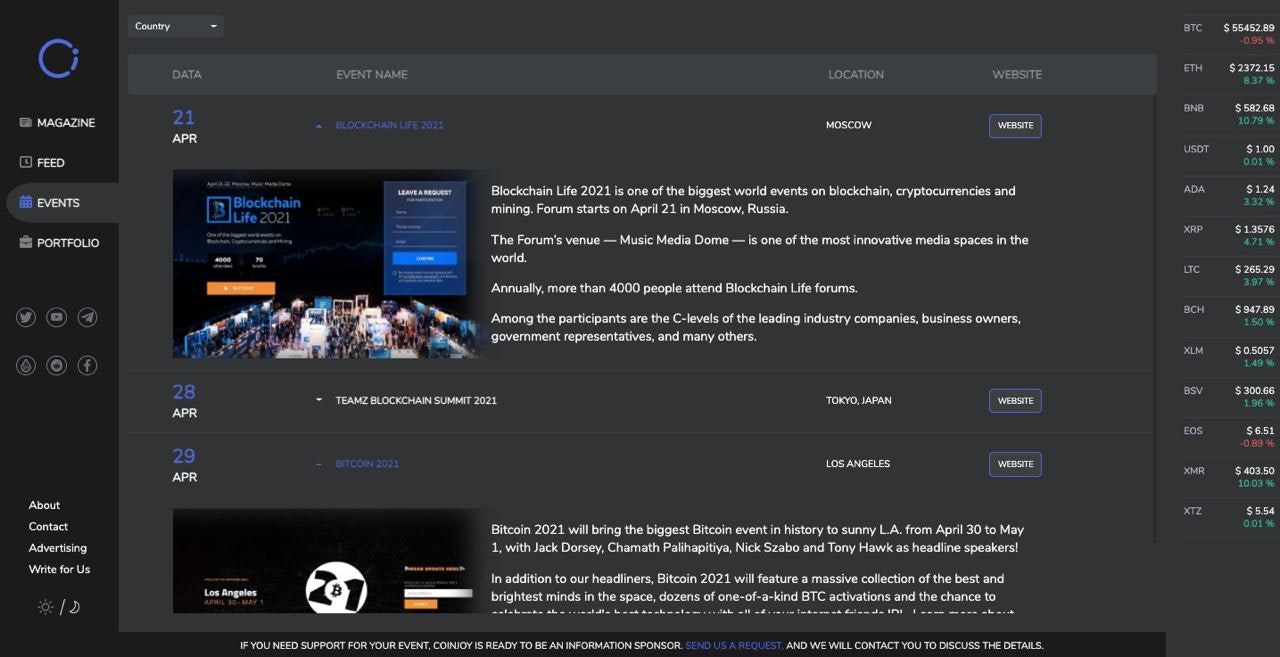Click the TOKYO, JAPAN location text
This screenshot has width=1280, height=657.
(858, 400)
